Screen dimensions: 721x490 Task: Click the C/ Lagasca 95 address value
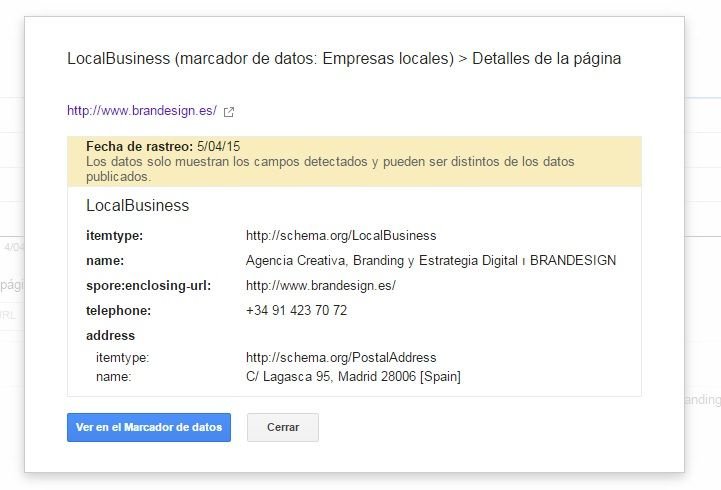353,377
